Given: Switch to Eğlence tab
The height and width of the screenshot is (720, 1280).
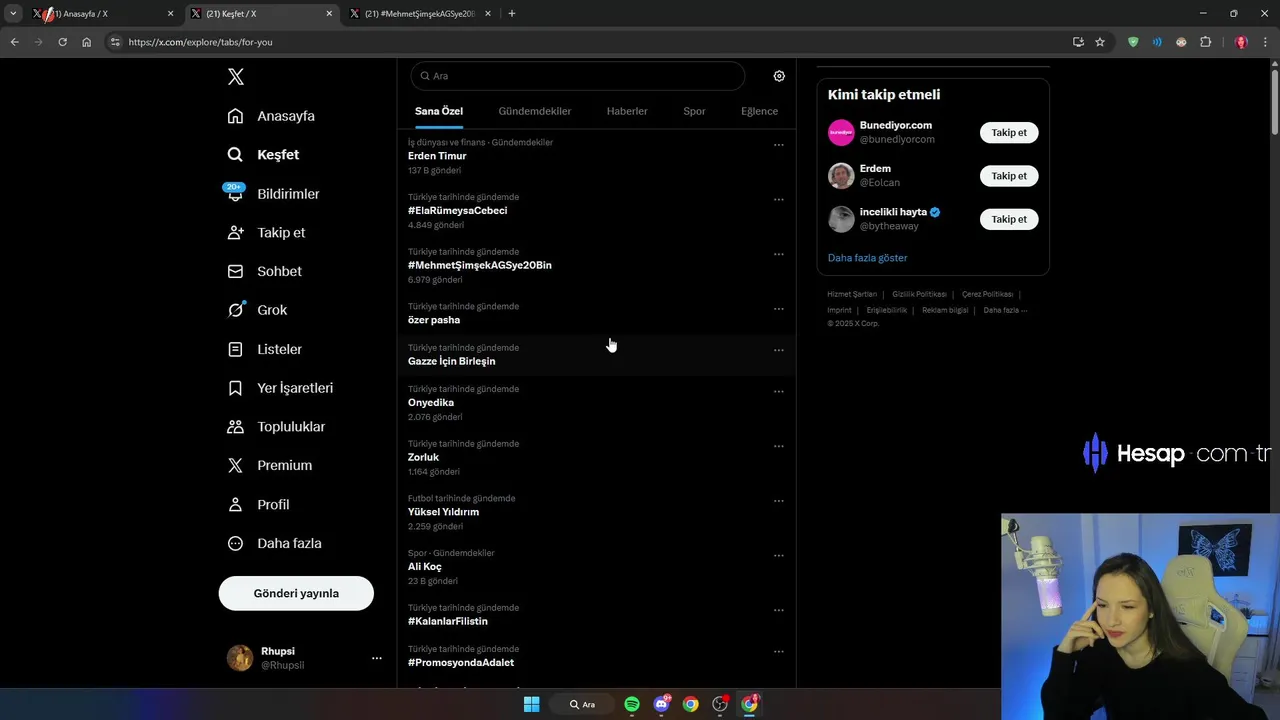Looking at the screenshot, I should pos(759,111).
